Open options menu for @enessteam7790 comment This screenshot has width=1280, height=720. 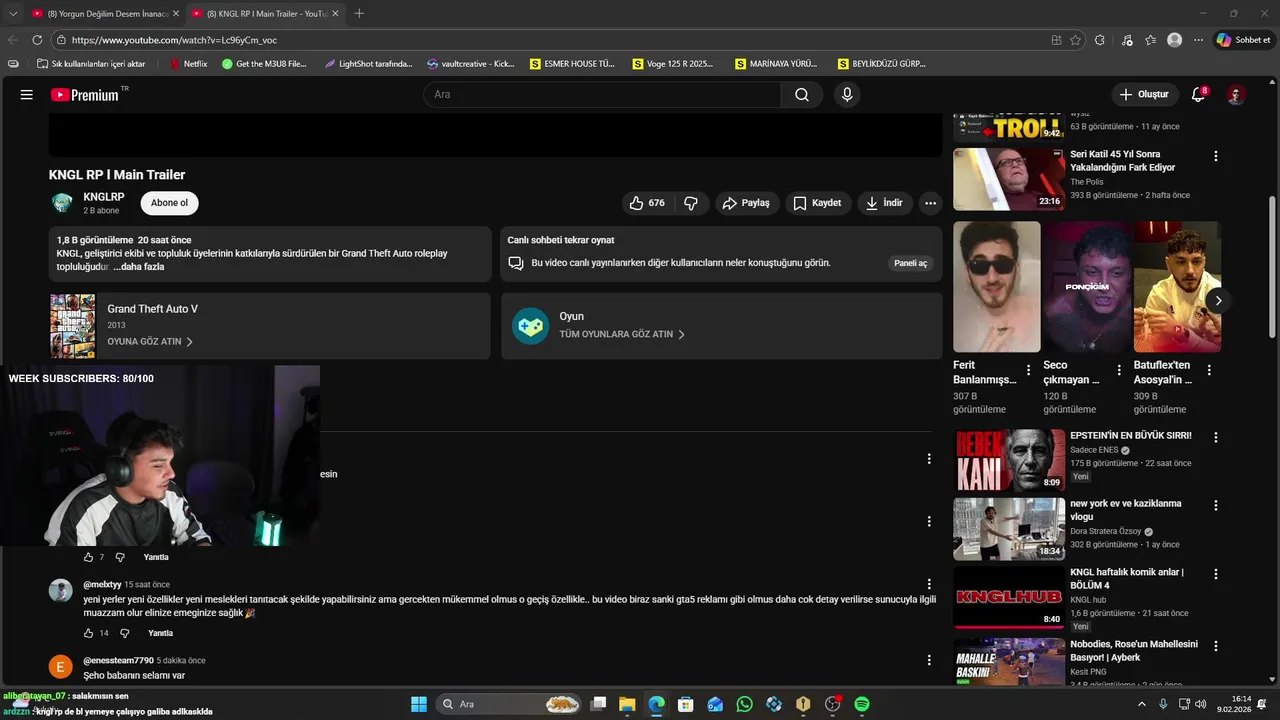pyautogui.click(x=929, y=660)
